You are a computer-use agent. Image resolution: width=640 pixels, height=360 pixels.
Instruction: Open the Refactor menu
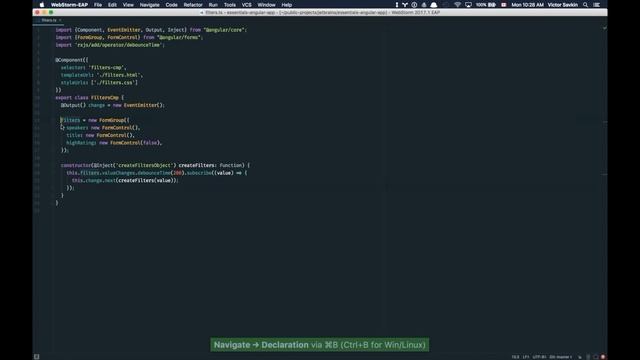[x=193, y=5]
